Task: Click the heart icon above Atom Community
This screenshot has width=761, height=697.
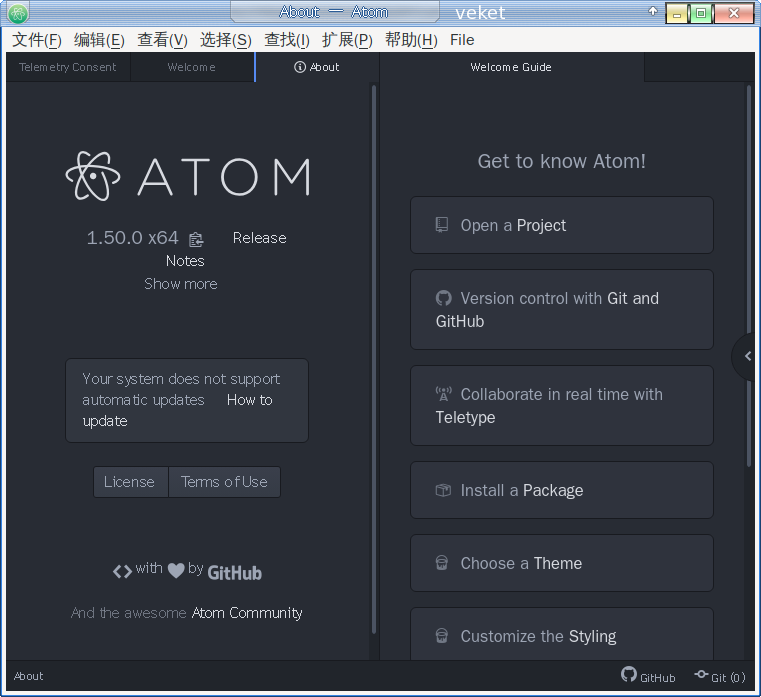Action: pos(176,570)
